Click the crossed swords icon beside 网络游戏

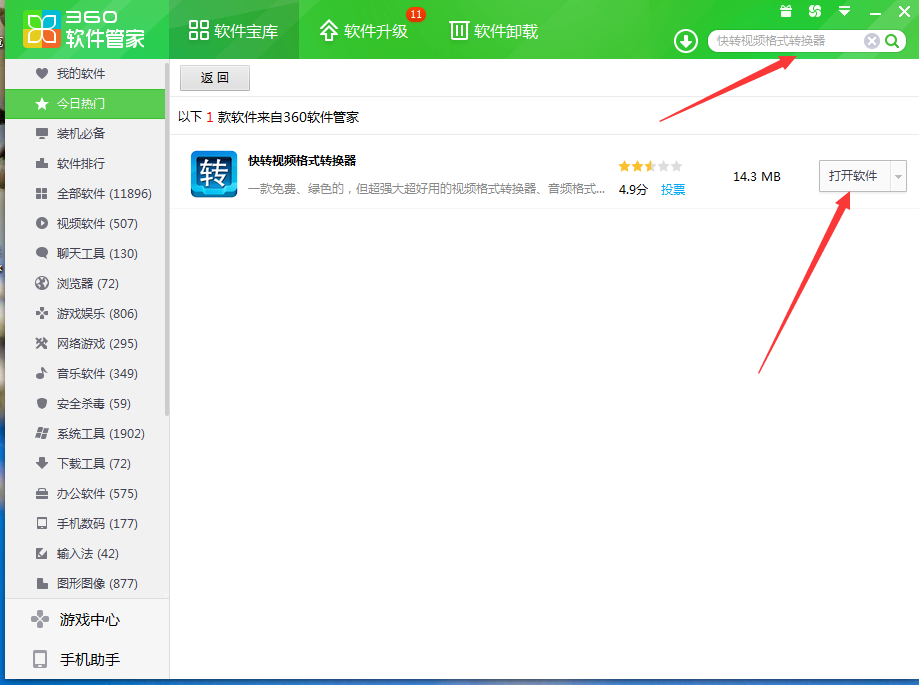pos(42,343)
